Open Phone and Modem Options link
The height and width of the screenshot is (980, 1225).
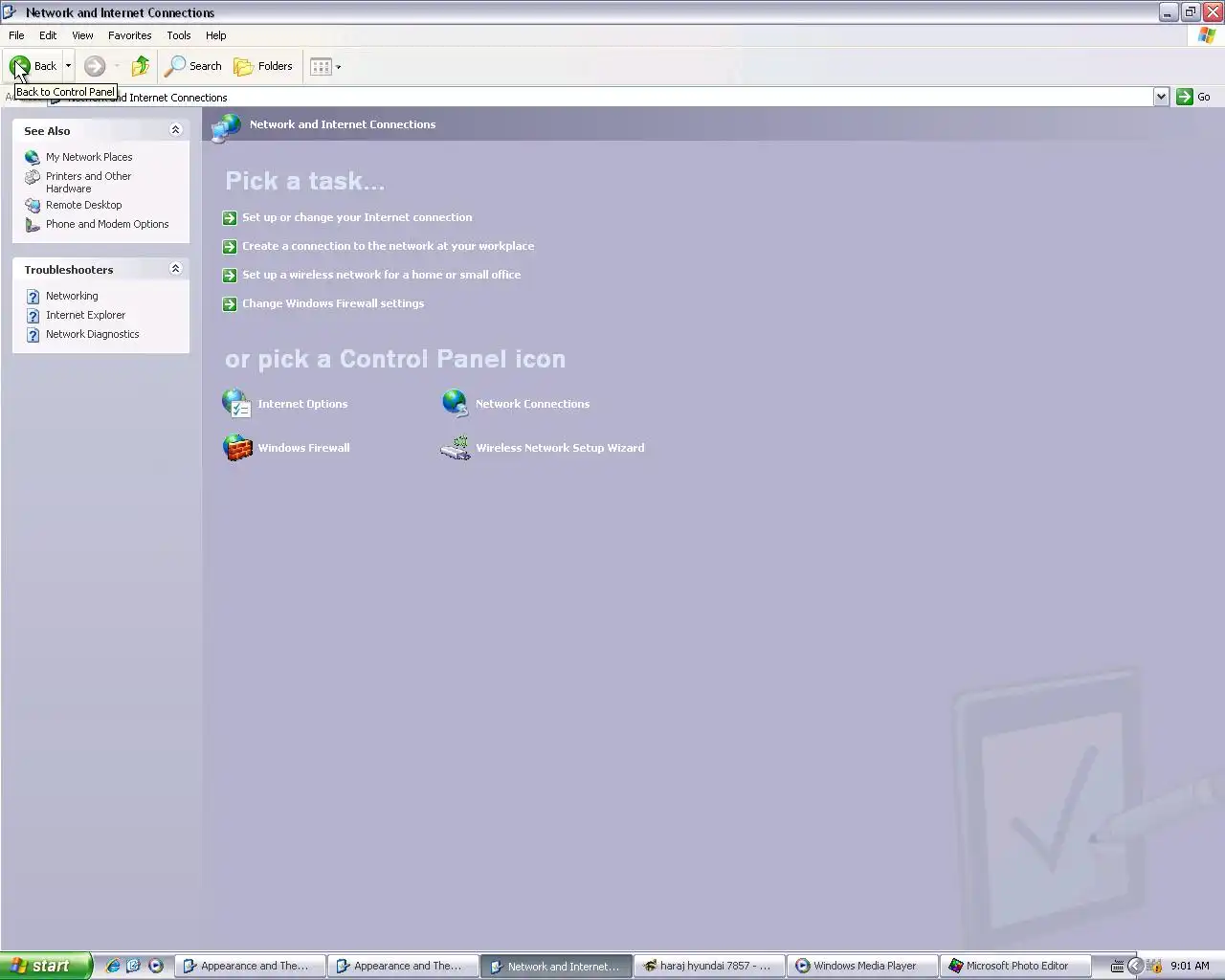(107, 224)
